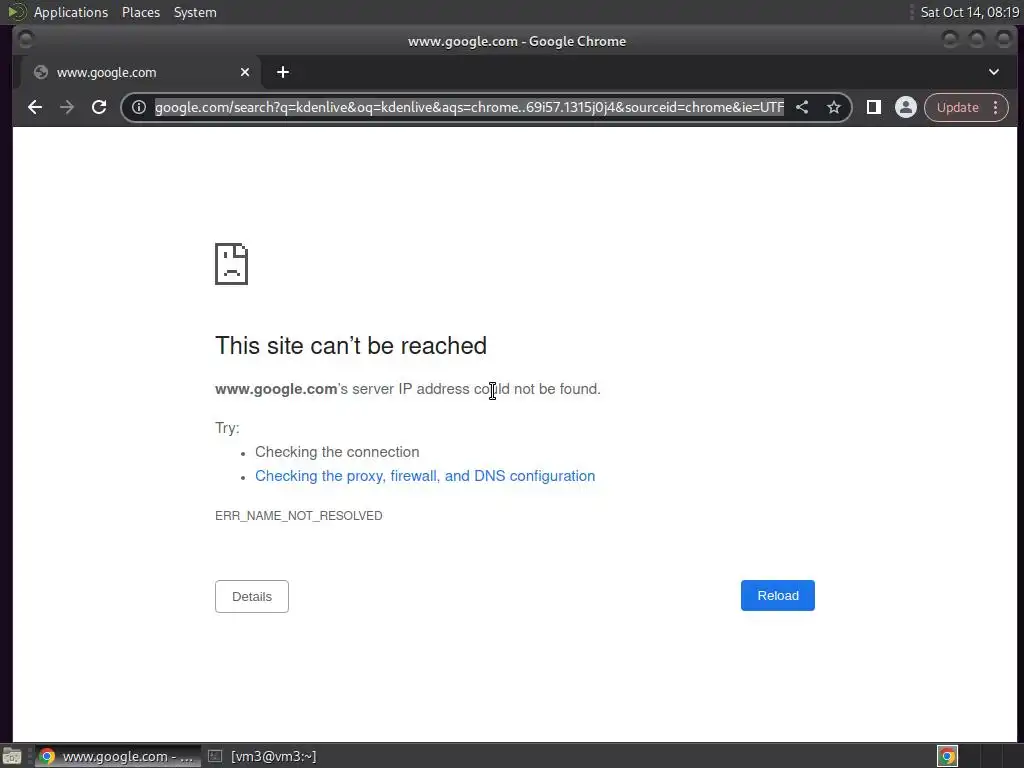This screenshot has height=768, width=1024.
Task: Click the desktop menu logo icon top-left
Action: pyautogui.click(x=16, y=12)
